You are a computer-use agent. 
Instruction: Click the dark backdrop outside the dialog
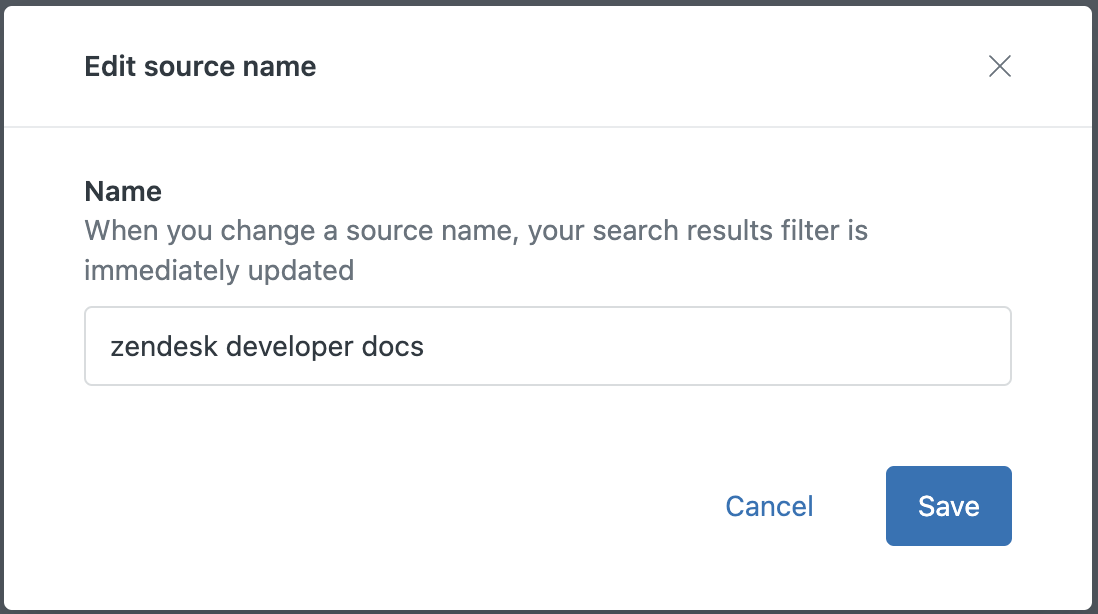(1095, 300)
